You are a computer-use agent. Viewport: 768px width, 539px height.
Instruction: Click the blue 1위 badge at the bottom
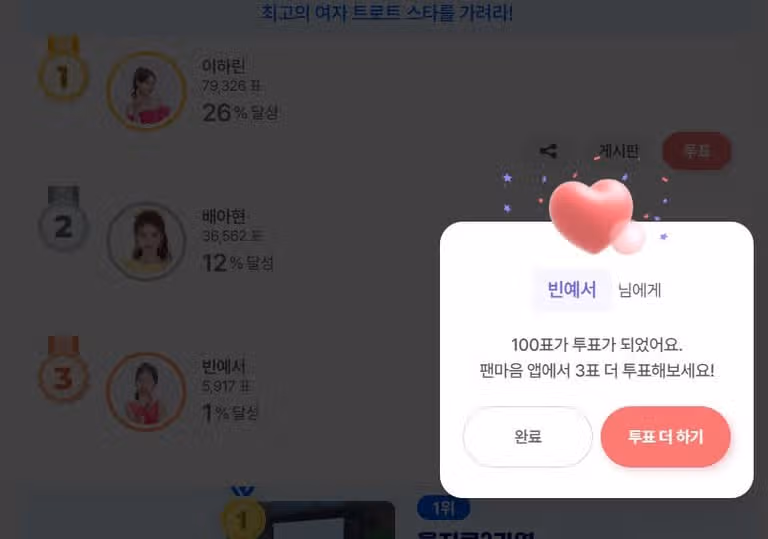click(x=444, y=509)
